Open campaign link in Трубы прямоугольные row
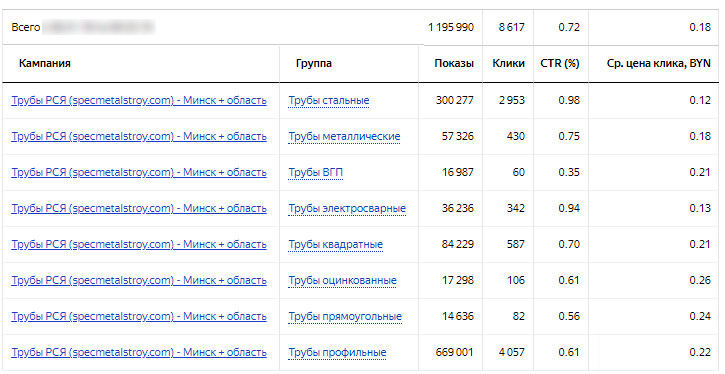Image resolution: width=725 pixels, height=374 pixels. coord(139,317)
